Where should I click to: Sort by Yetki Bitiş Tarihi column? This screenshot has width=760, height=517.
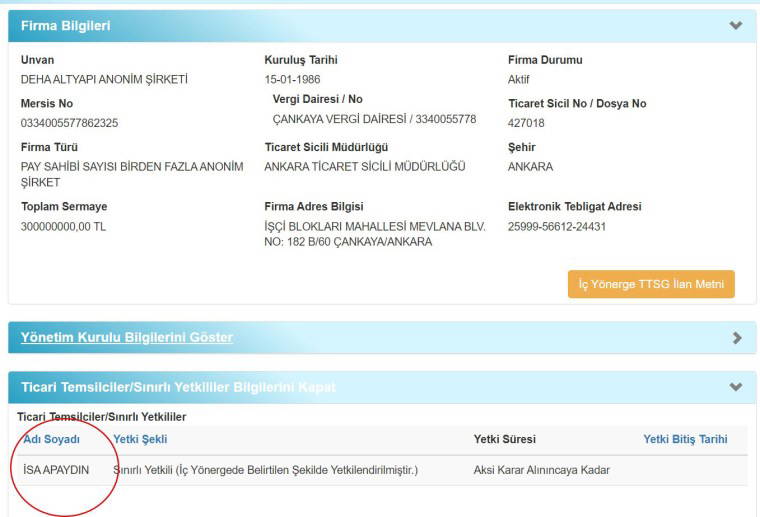(x=685, y=439)
